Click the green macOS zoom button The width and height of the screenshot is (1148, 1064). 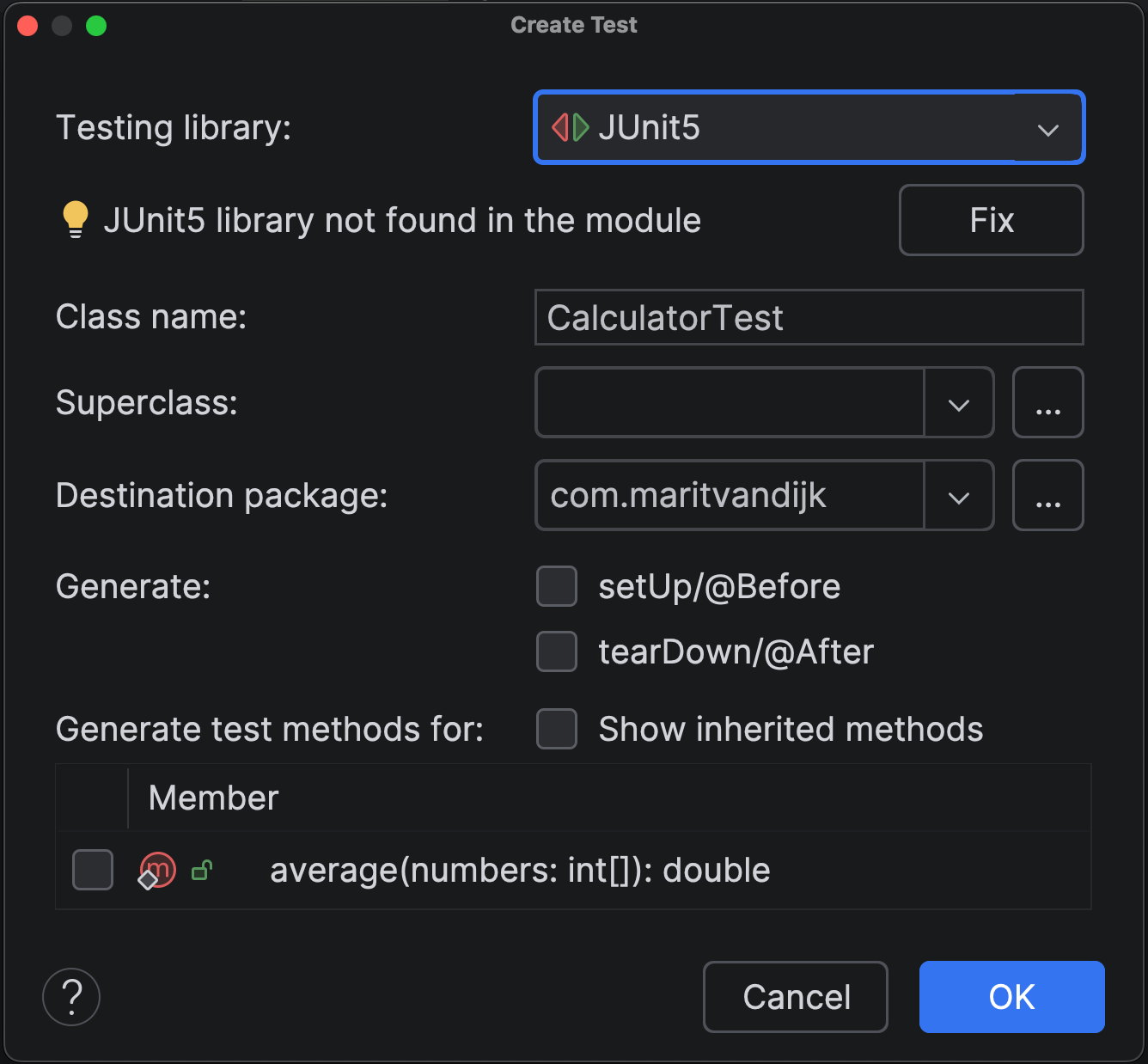[96, 26]
